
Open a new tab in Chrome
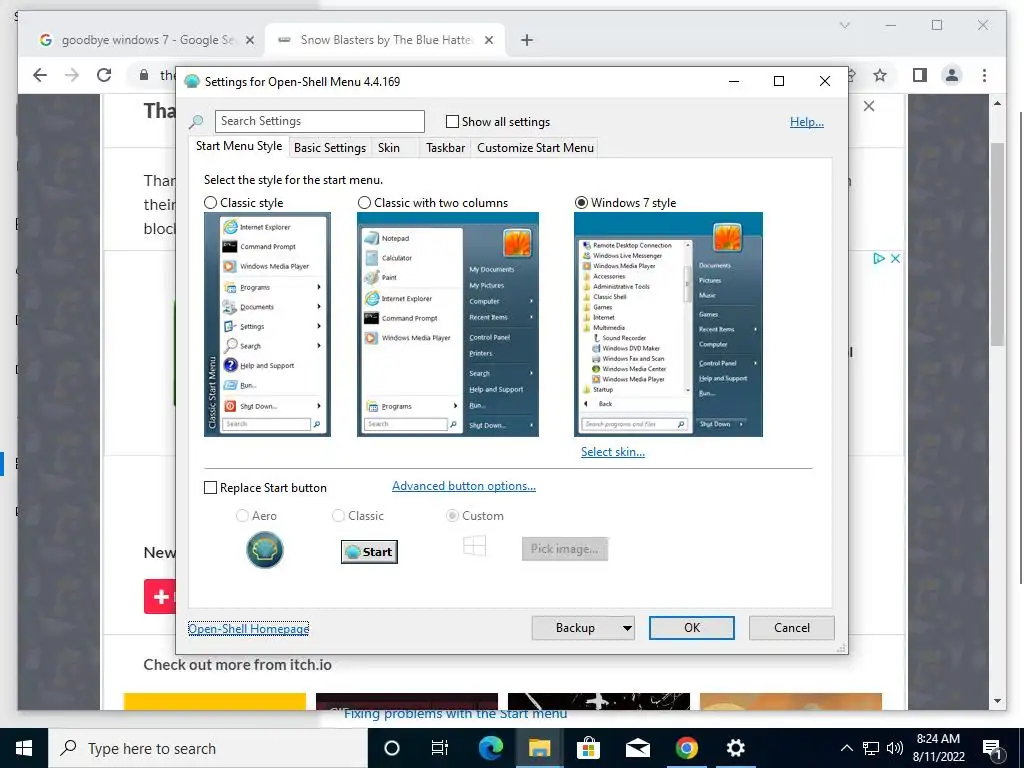pos(527,40)
